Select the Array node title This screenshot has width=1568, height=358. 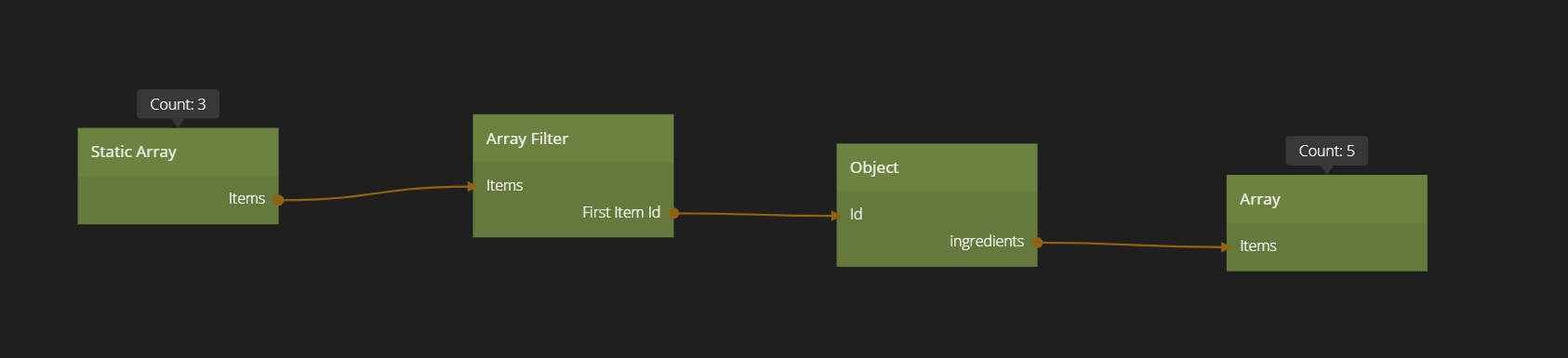click(1260, 199)
